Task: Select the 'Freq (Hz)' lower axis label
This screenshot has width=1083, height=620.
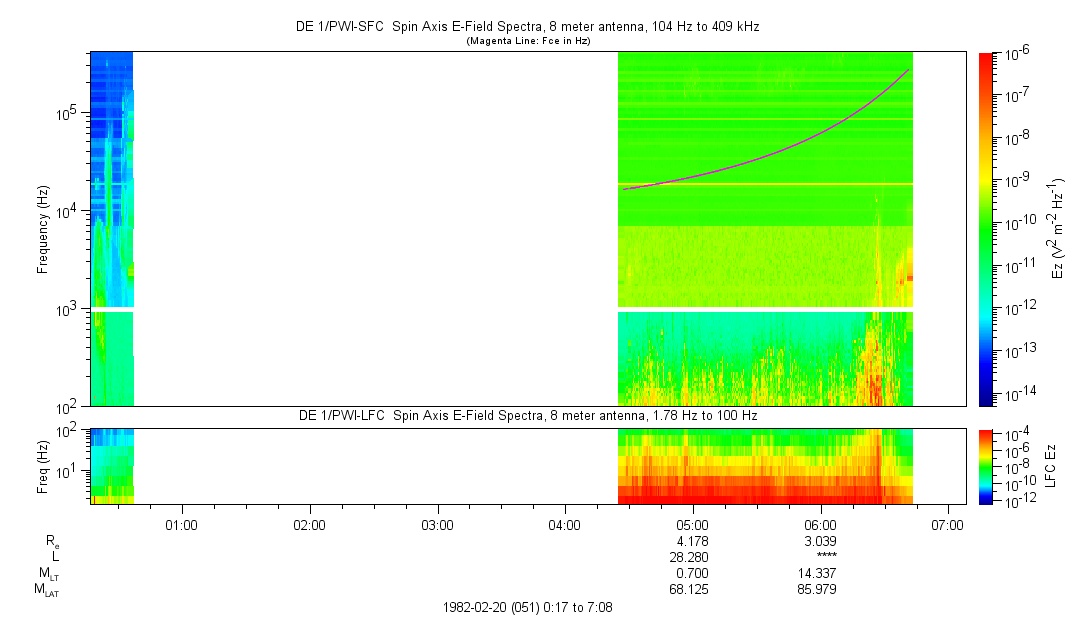Action: pyautogui.click(x=43, y=466)
